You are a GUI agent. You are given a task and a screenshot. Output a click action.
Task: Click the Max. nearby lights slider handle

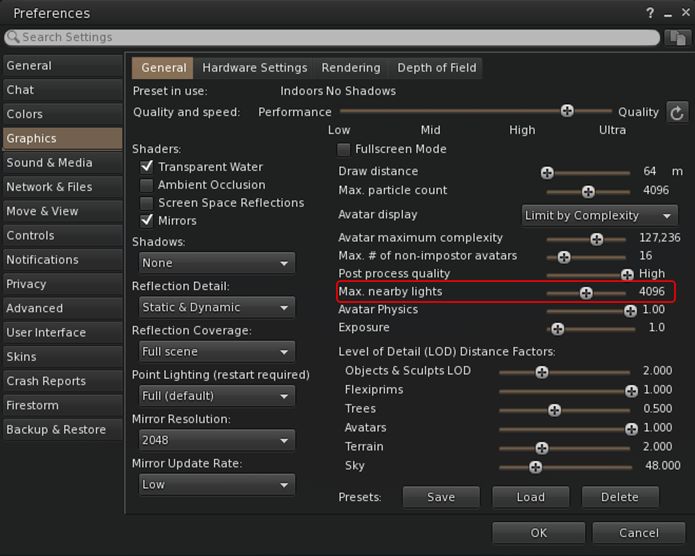[586, 293]
